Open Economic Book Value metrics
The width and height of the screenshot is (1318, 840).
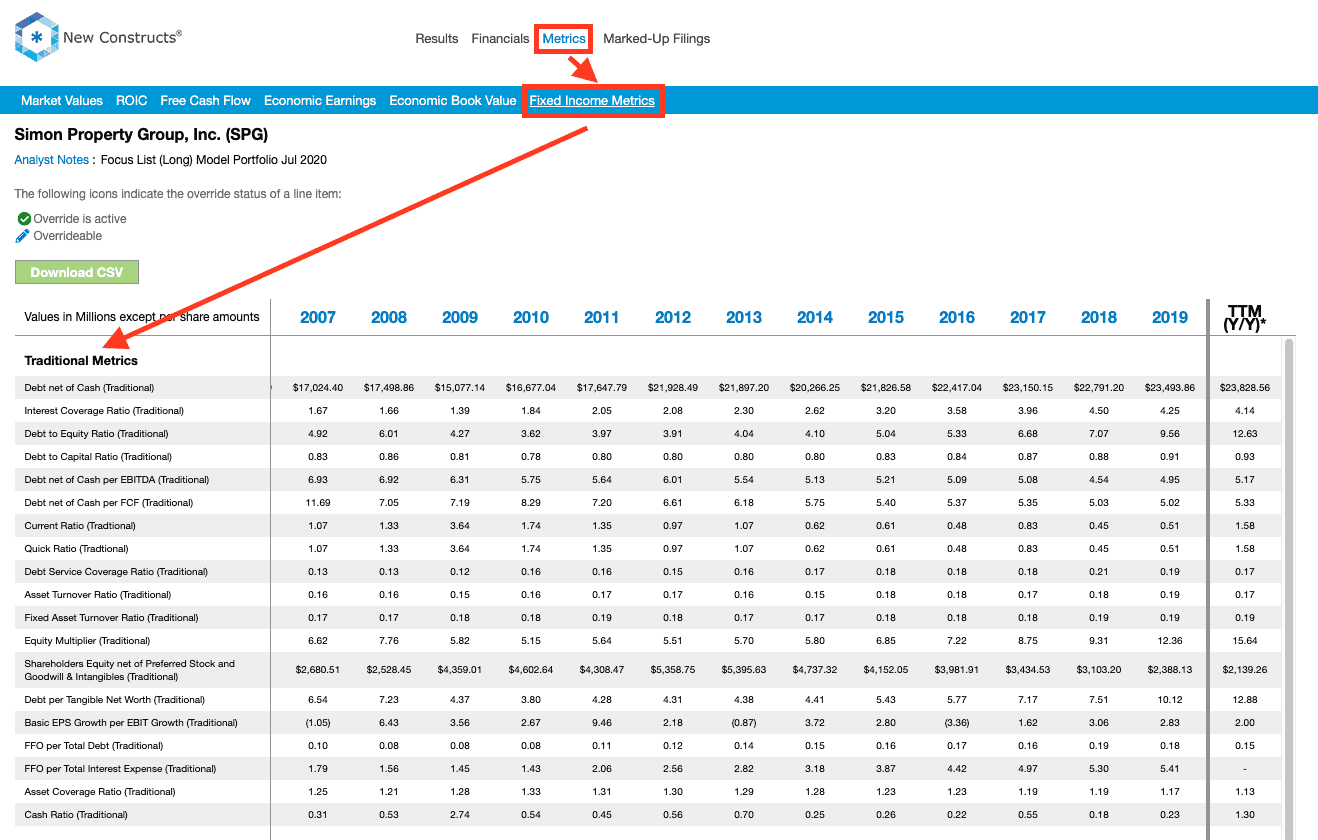452,100
